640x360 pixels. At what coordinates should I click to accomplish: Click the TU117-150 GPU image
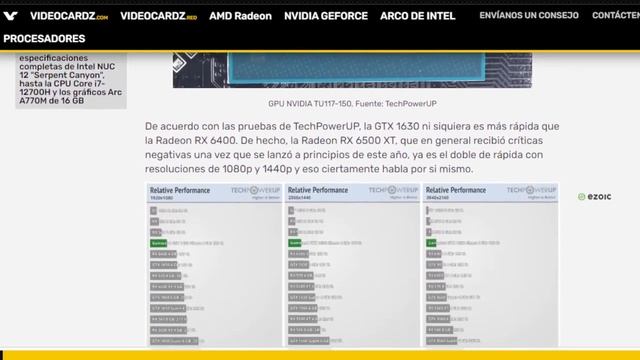click(x=352, y=70)
